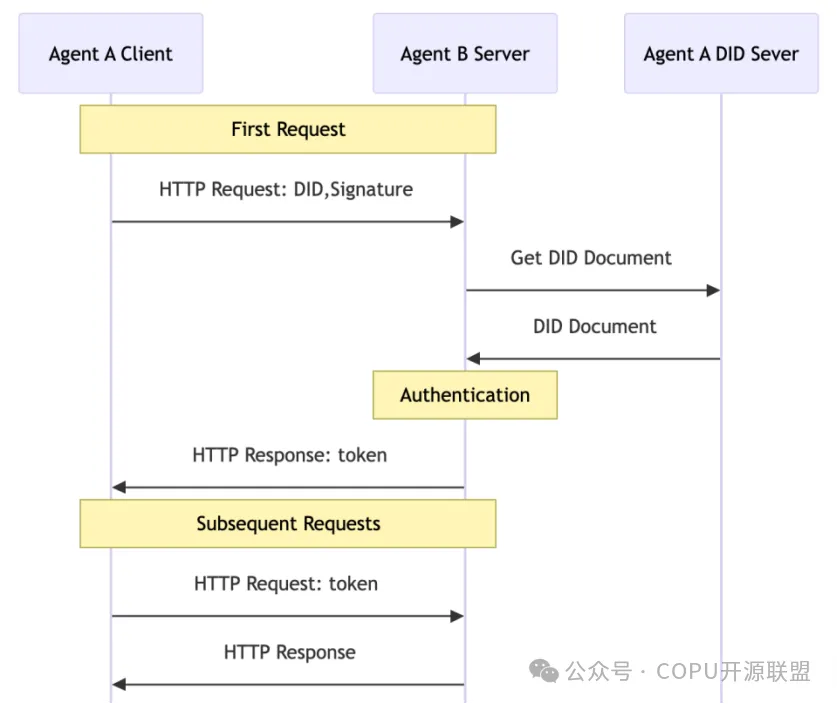The width and height of the screenshot is (837, 704).
Task: Select the Subsequent Requests yellow note
Action: click(x=288, y=524)
